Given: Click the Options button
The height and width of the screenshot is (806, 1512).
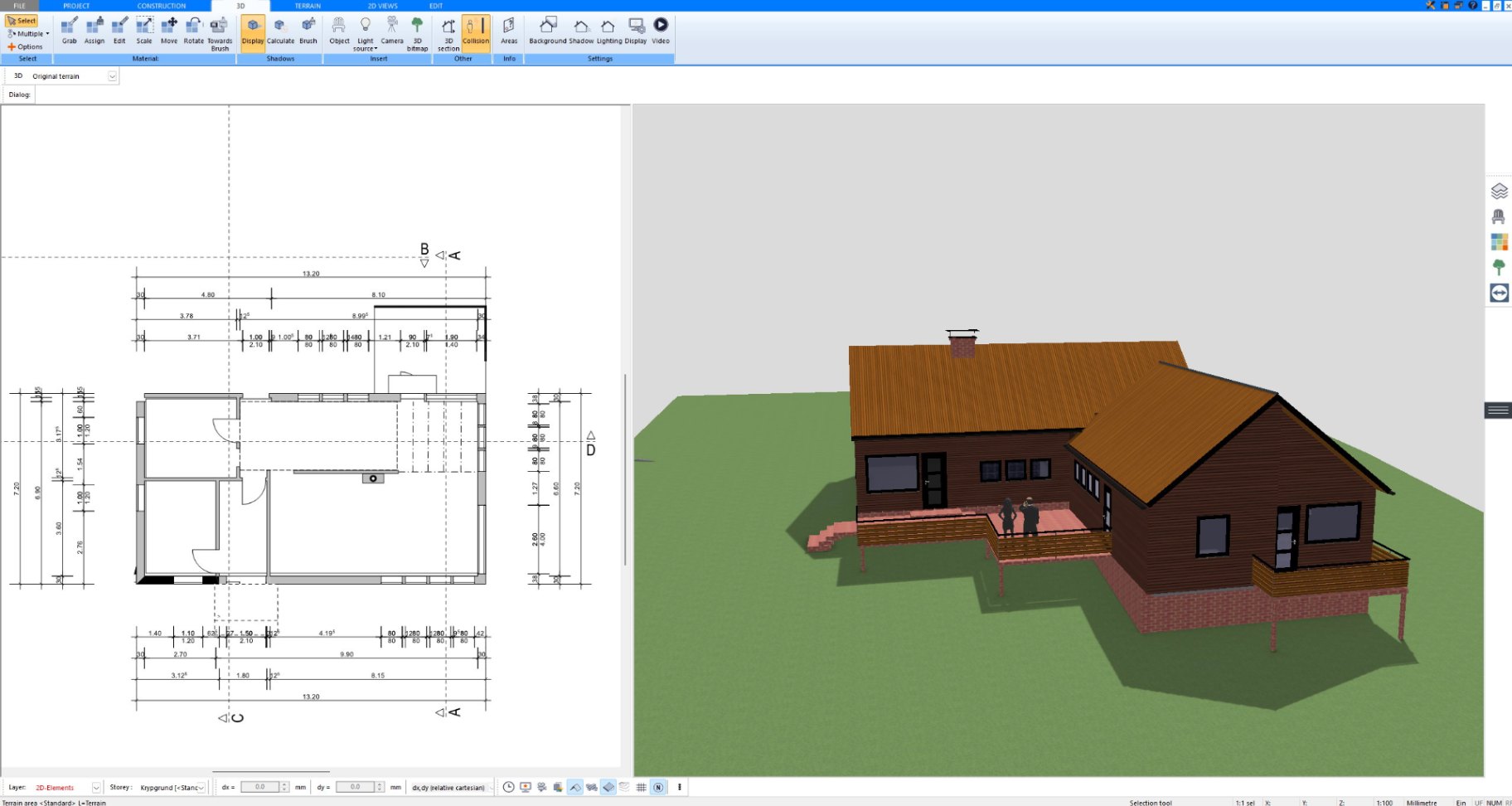Looking at the screenshot, I should point(25,46).
